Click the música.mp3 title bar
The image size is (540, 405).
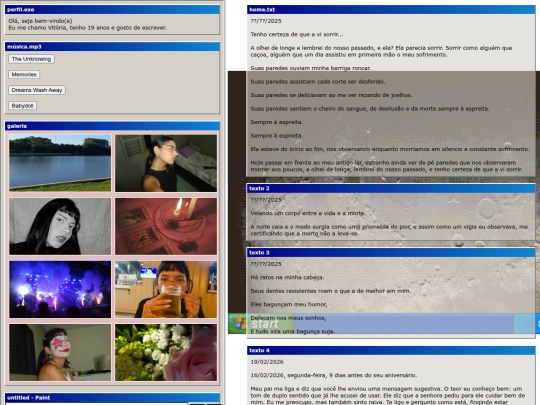click(x=112, y=46)
